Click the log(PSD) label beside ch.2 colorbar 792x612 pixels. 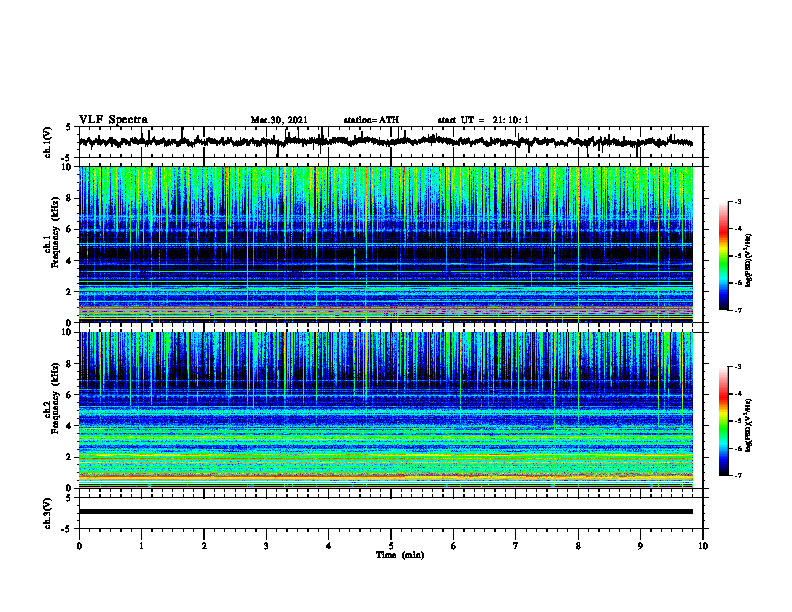749,425
